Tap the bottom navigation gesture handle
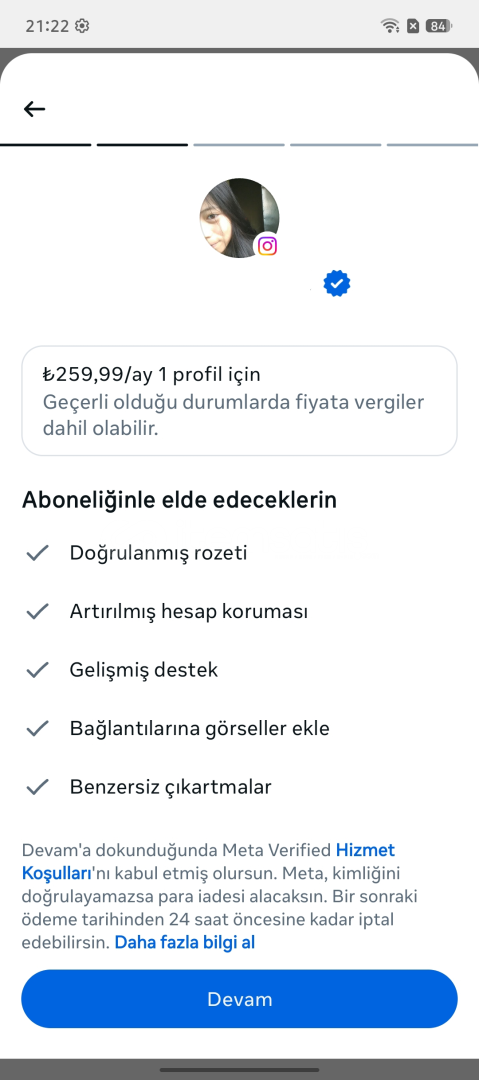Screen dimensions: 479x1080 tap(239, 1070)
